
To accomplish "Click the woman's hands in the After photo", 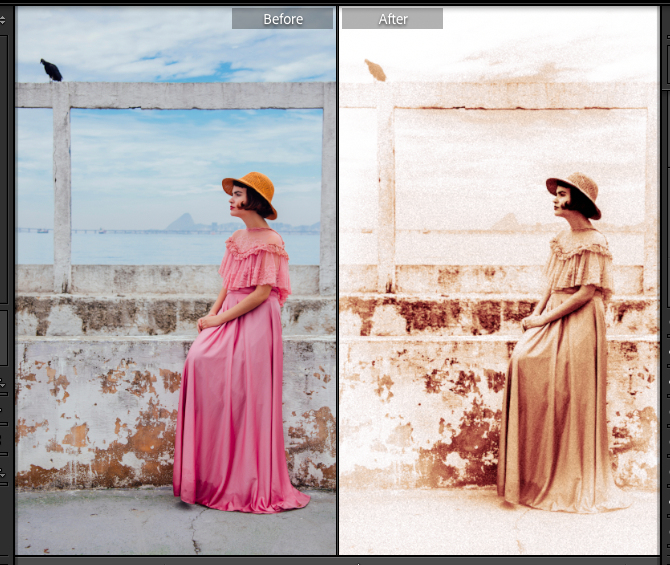I will click(x=531, y=321).
